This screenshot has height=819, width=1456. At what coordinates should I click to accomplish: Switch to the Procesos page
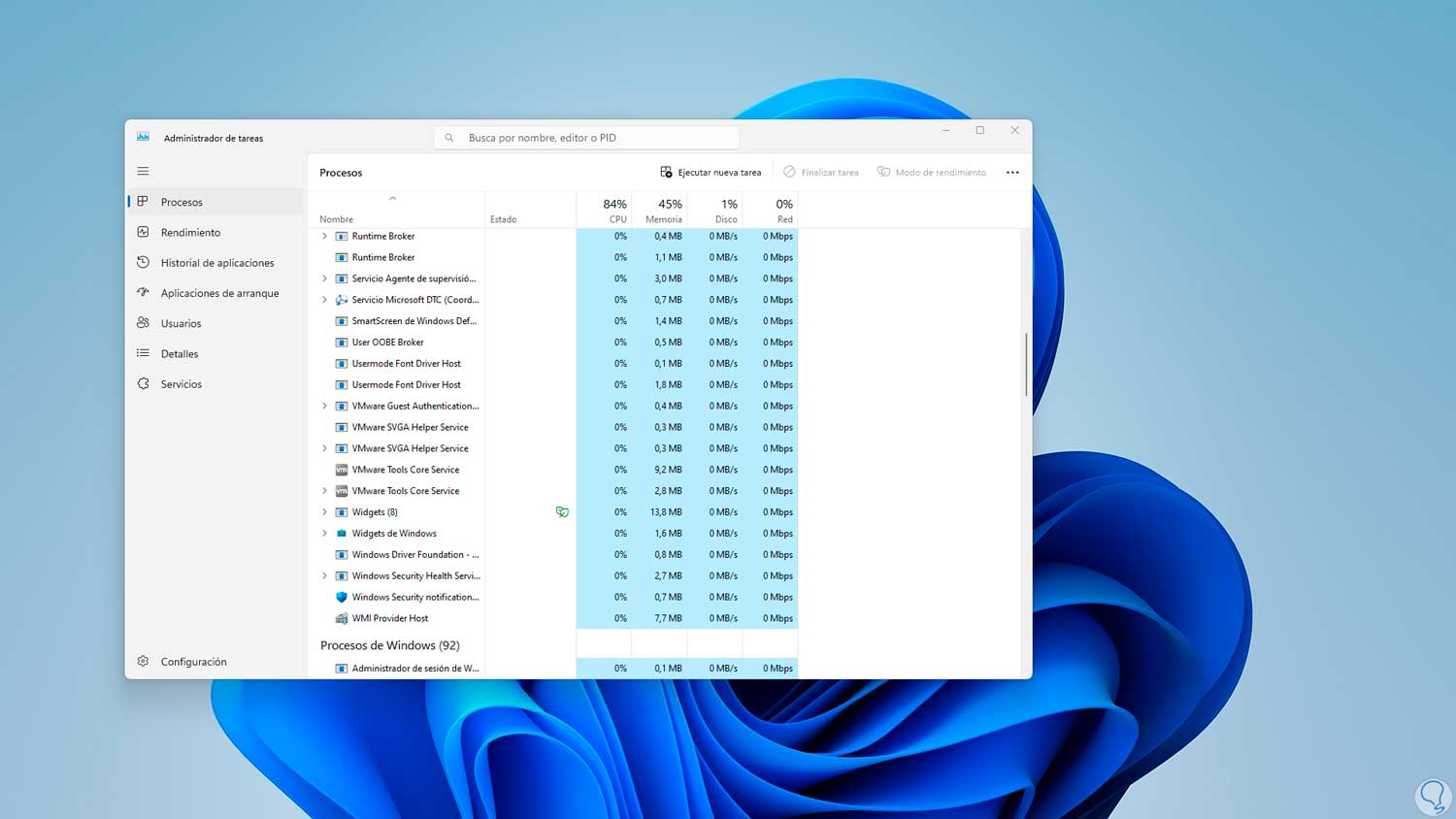click(215, 202)
